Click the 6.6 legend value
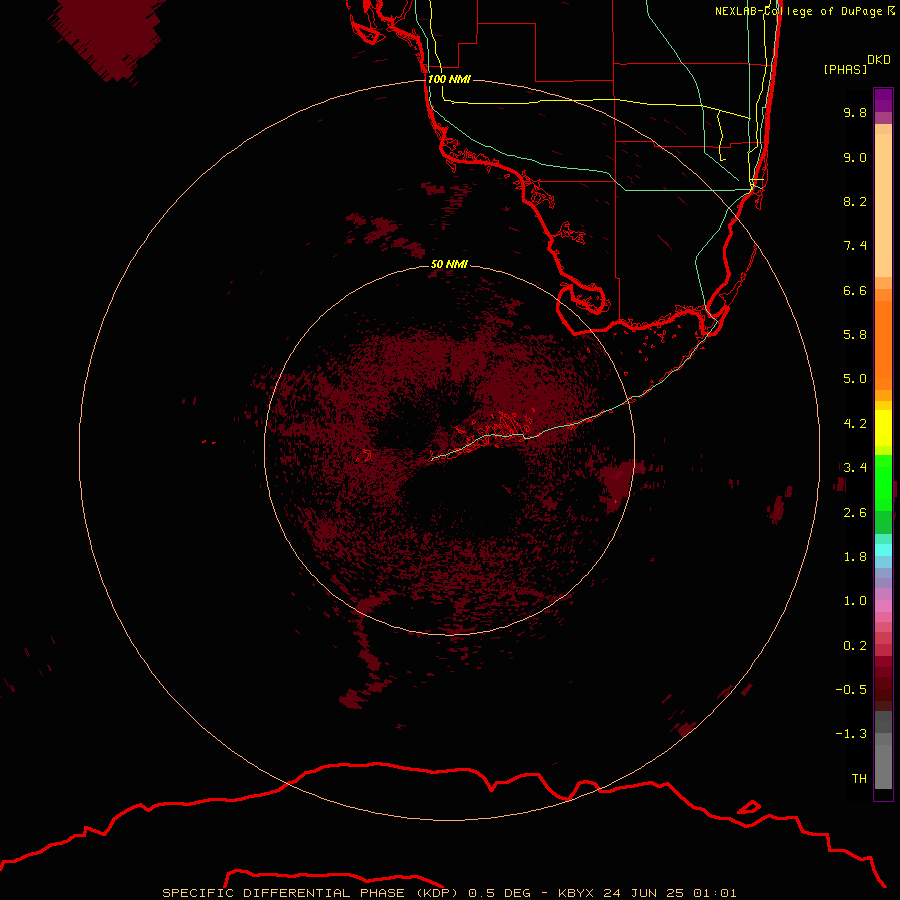Screen dimensions: 900x900 [855, 290]
